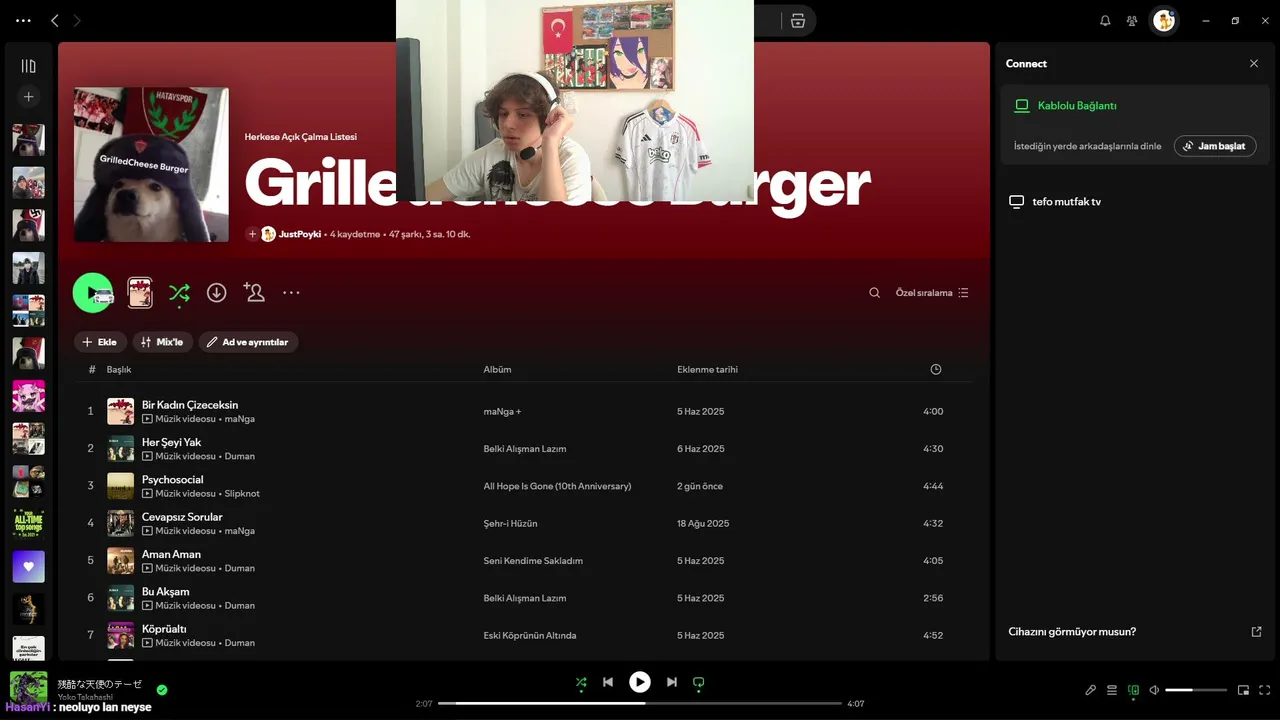The width and height of the screenshot is (1280, 720).
Task: Select track Köprüaltı
Action: (x=523, y=635)
